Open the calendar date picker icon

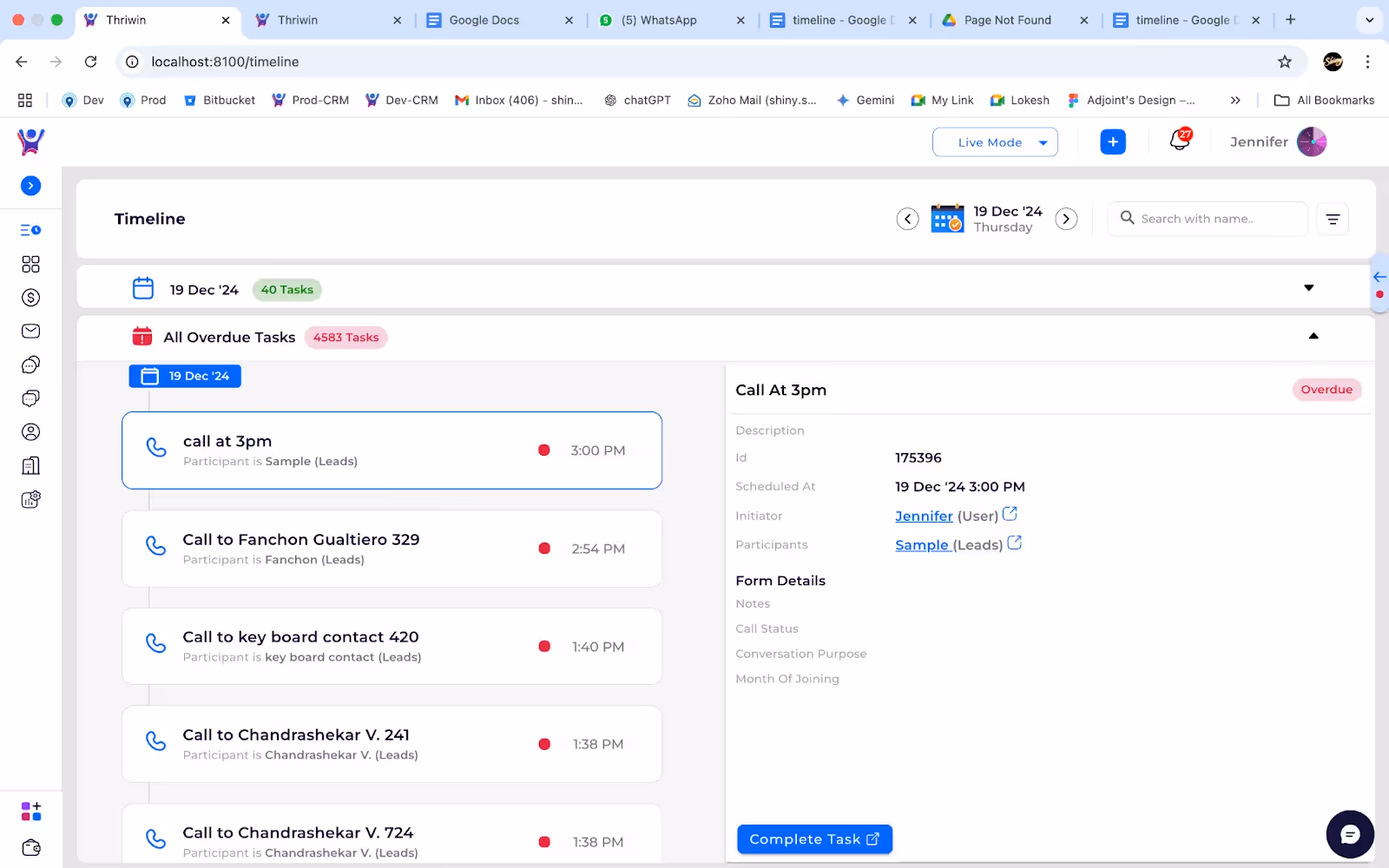click(947, 219)
